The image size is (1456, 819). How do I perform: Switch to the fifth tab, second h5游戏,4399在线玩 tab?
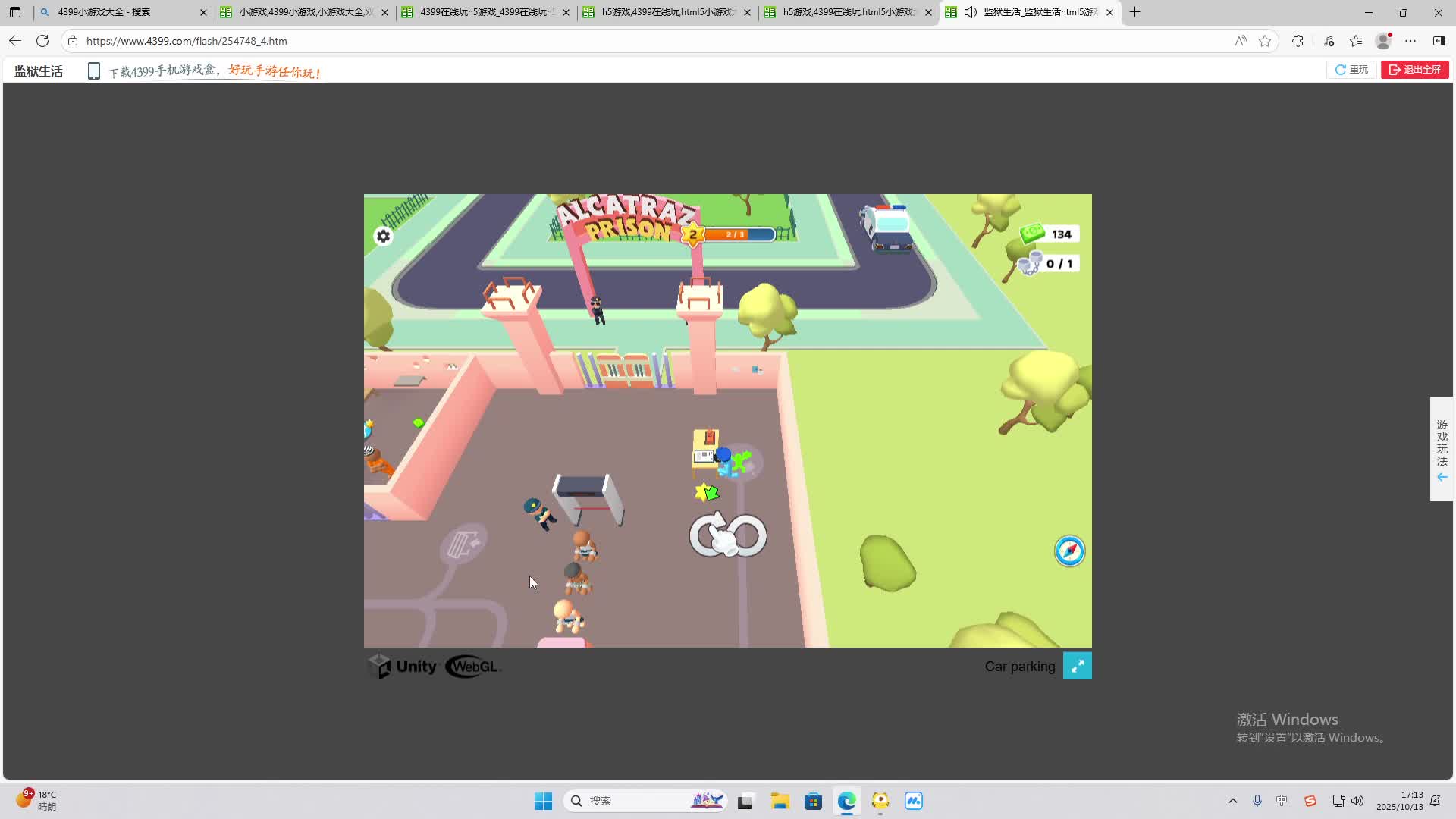848,12
